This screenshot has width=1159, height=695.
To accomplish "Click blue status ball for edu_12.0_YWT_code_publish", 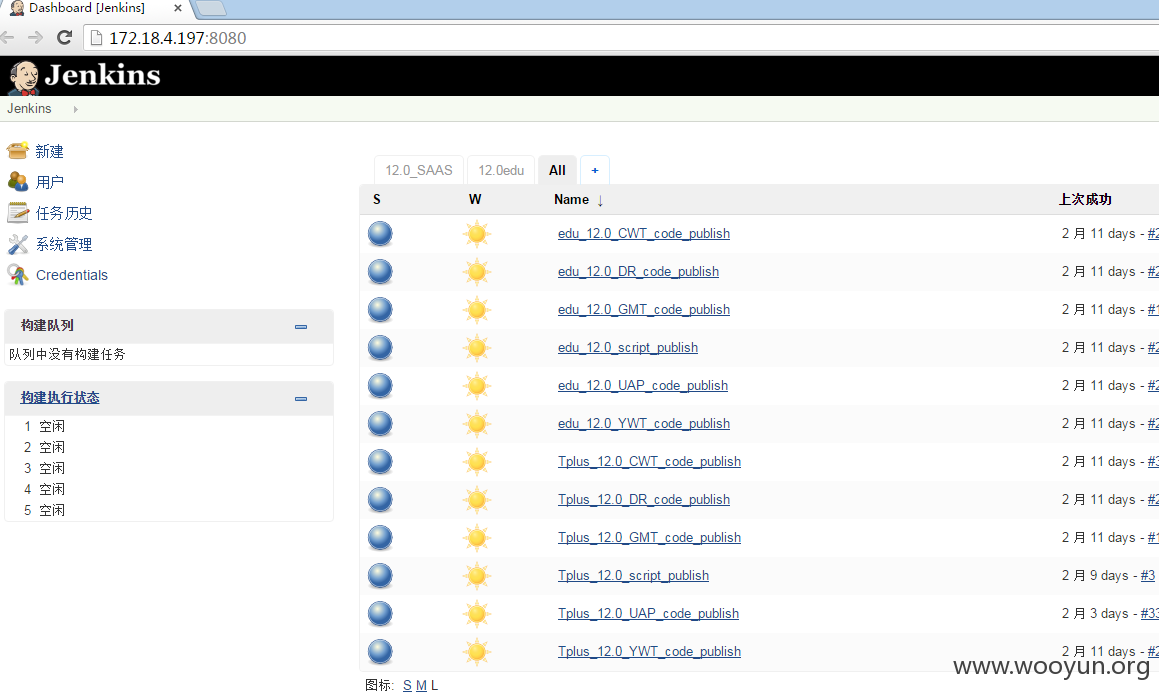I will (380, 424).
